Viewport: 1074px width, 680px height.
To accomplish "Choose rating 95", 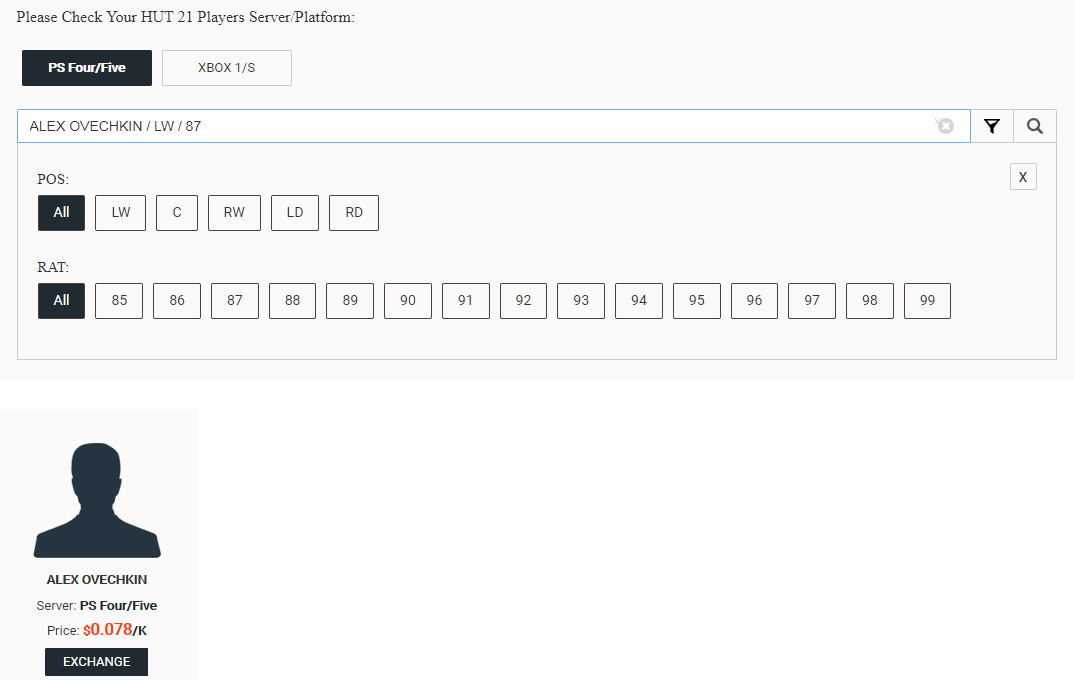I will click(697, 301).
